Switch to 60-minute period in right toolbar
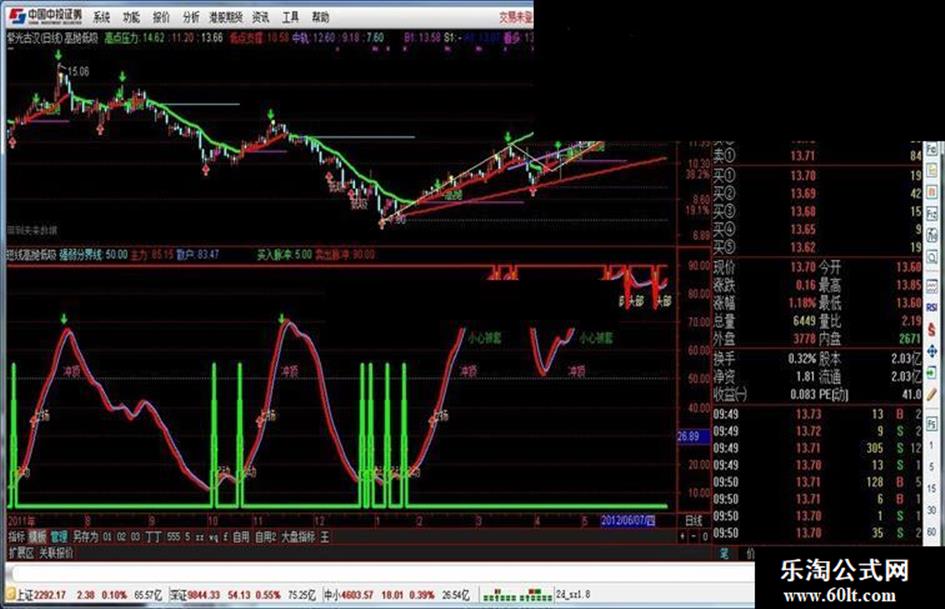Screen dimensions: 945x609 click(x=932, y=532)
